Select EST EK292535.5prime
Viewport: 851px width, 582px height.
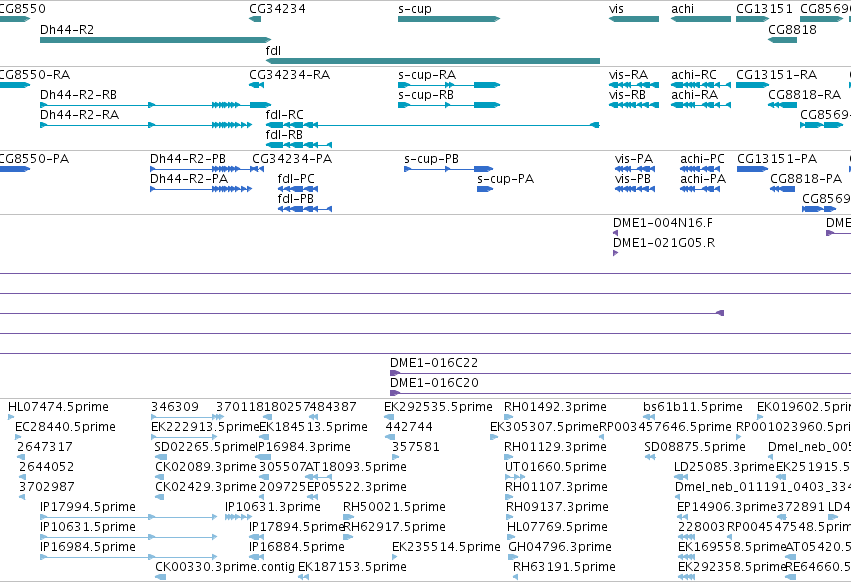point(438,407)
